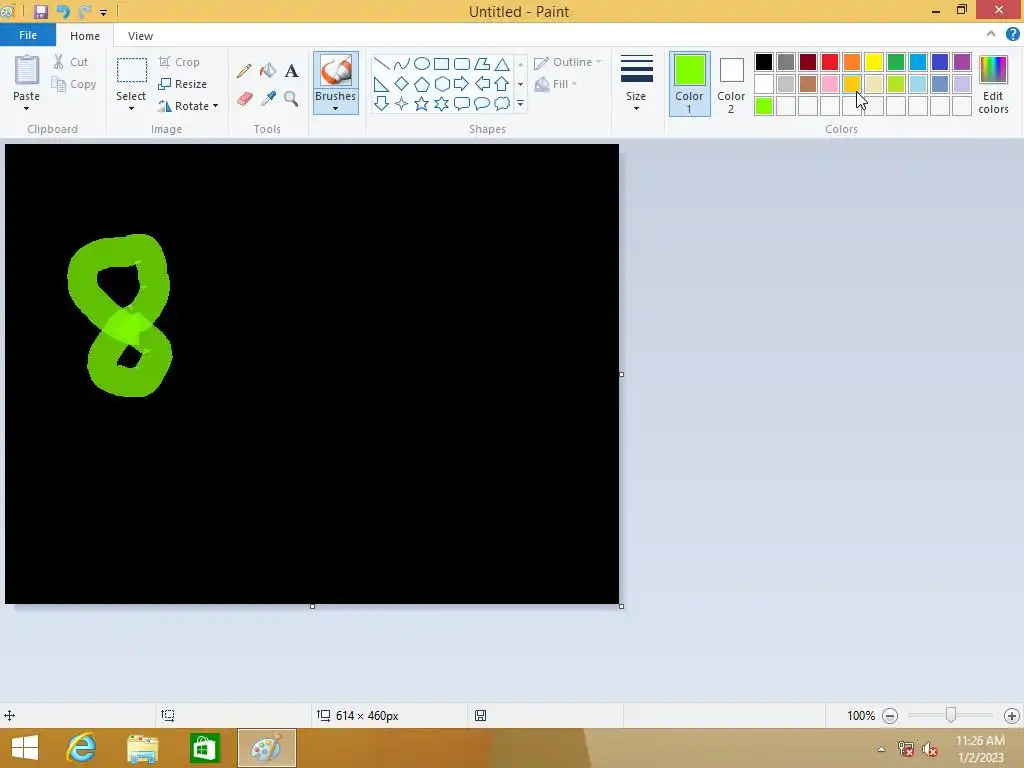Select the Pencil tool

[244, 71]
